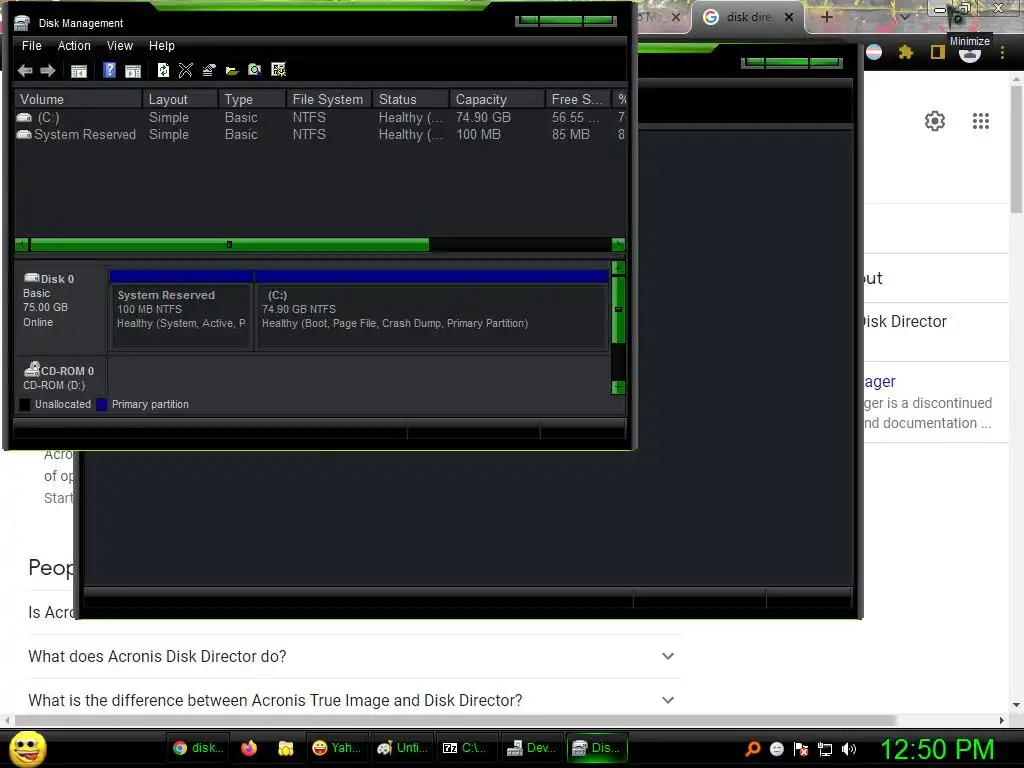Click the vertical scrollbar thumb in disk pane
The image size is (1024, 768).
click(618, 310)
